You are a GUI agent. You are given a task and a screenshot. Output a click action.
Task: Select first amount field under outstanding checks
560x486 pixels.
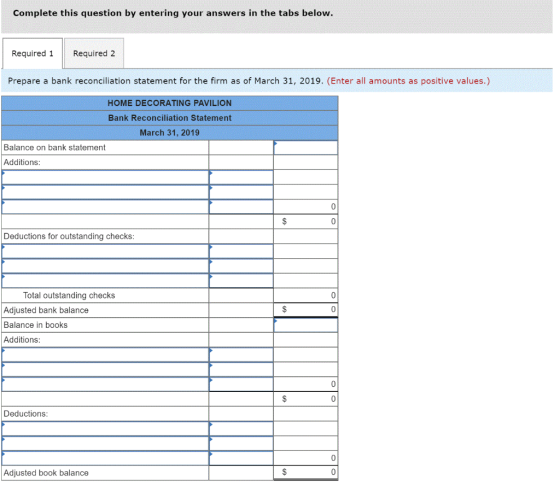click(x=241, y=251)
